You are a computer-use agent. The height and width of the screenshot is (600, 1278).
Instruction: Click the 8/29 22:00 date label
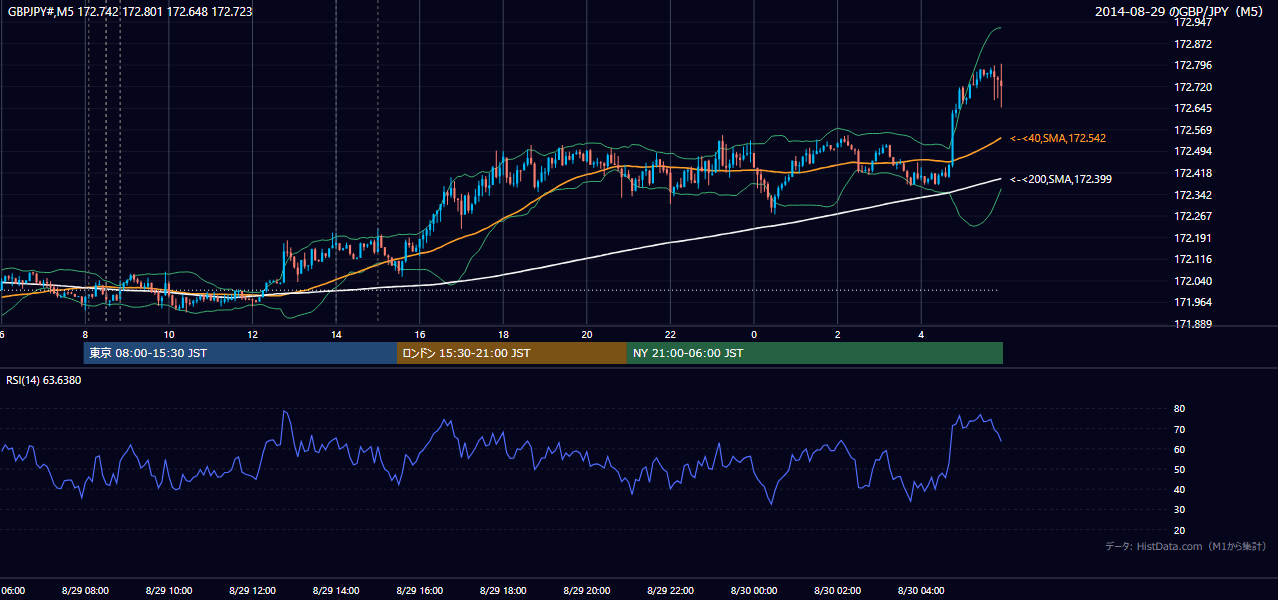[x=670, y=591]
